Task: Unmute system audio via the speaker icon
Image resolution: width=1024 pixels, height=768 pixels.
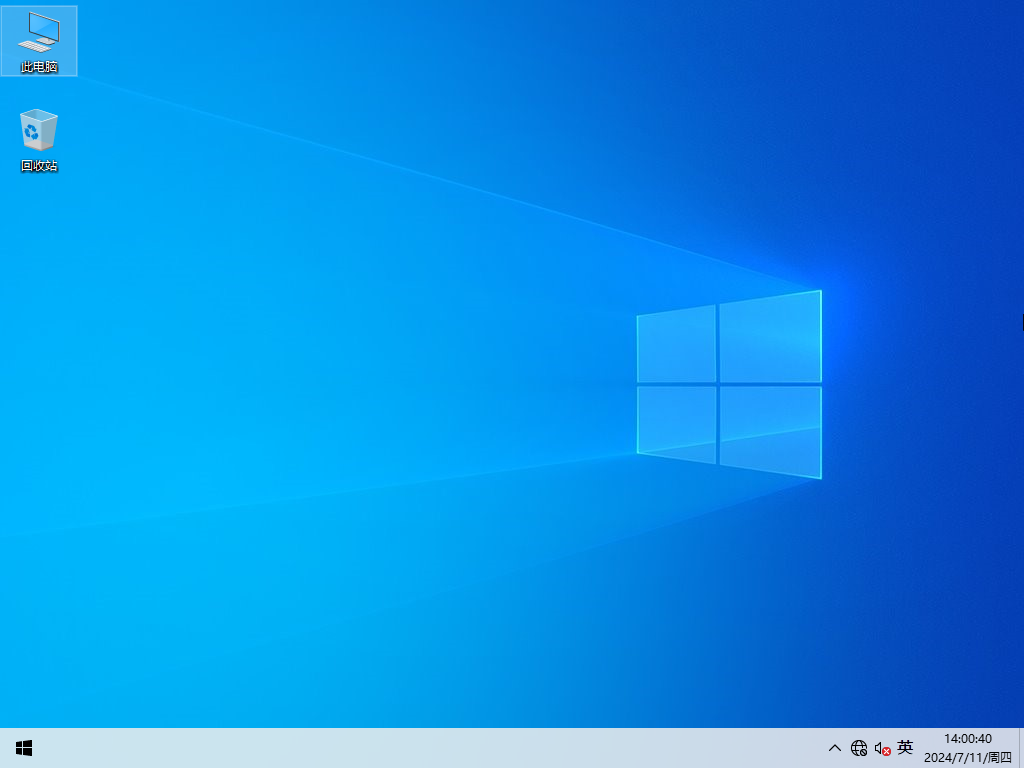Action: pos(881,747)
